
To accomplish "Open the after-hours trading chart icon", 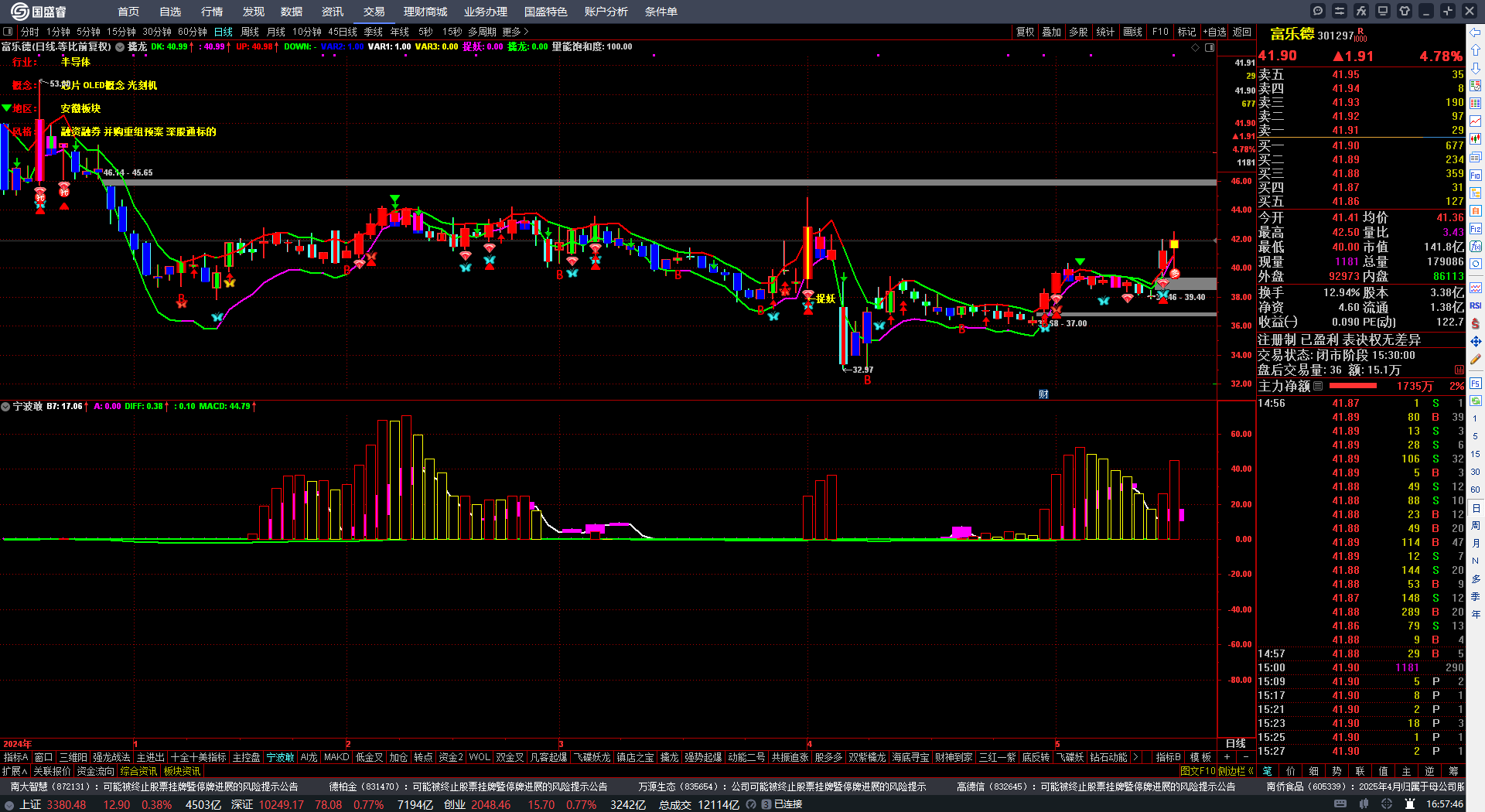I will 1459,370.
